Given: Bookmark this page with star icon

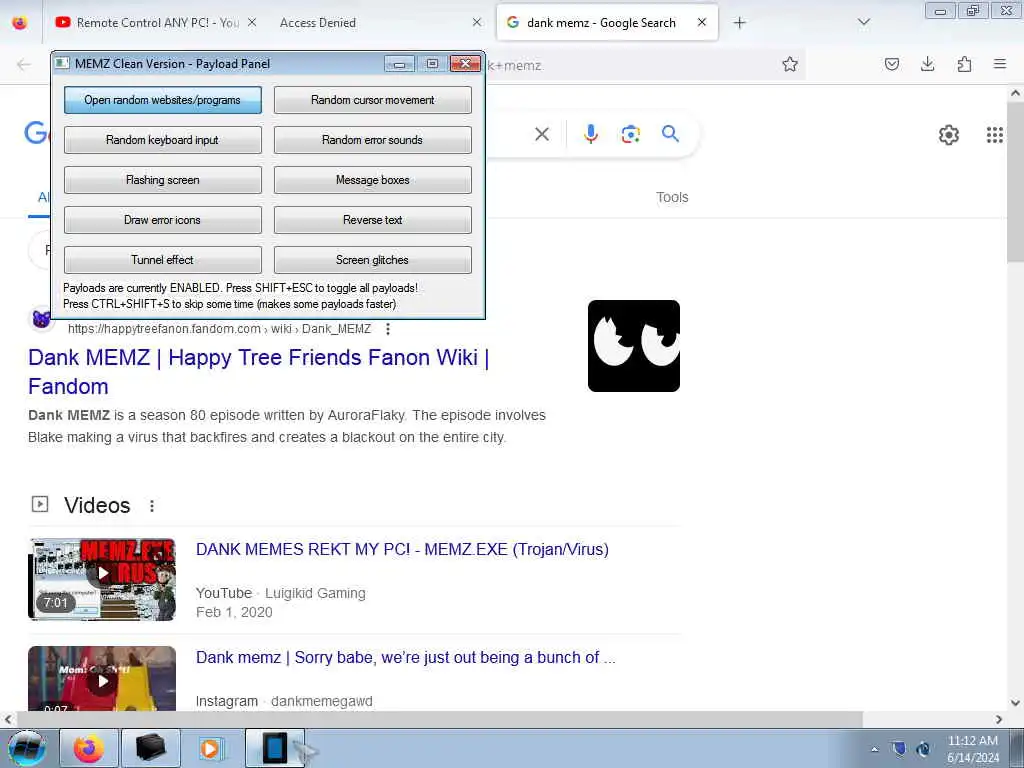Looking at the screenshot, I should tap(790, 64).
